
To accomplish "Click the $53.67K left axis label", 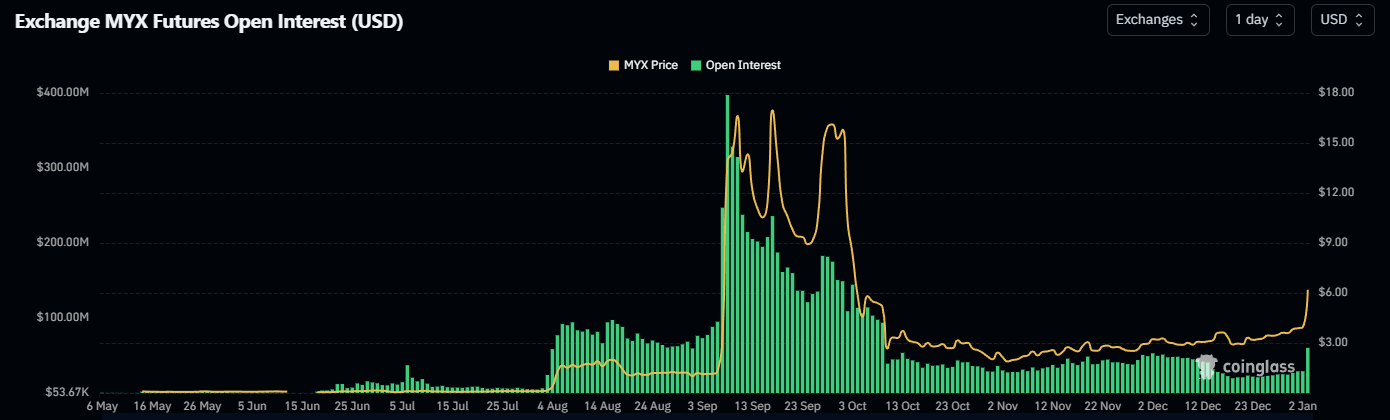I will (x=68, y=392).
